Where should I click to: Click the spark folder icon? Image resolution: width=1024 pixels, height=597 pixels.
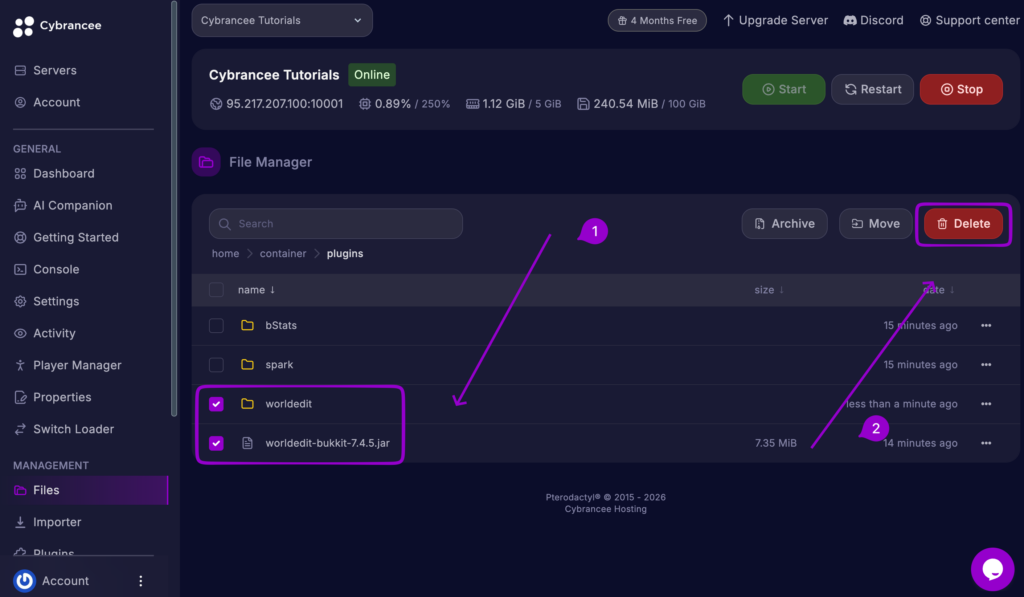click(x=248, y=364)
